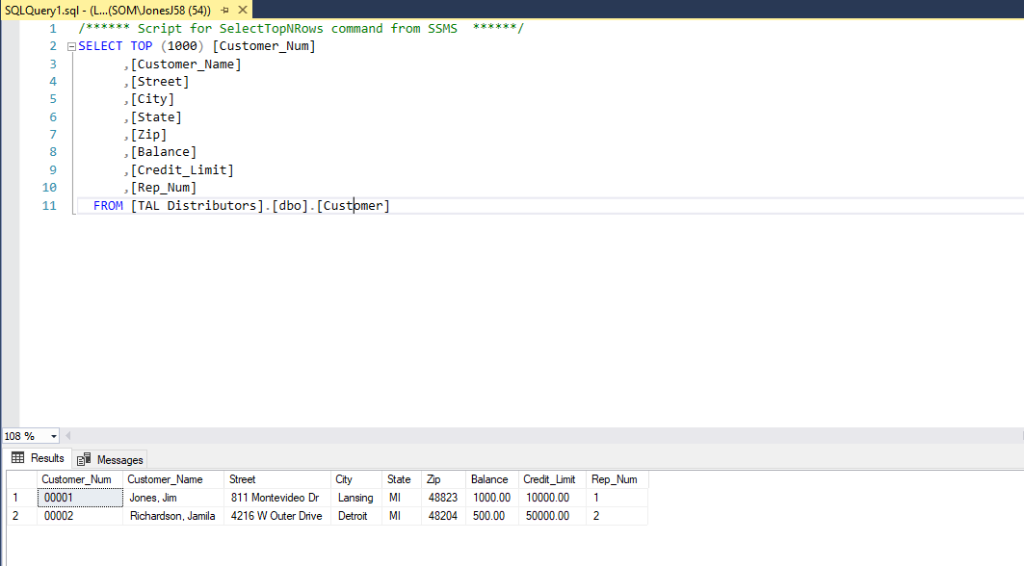The image size is (1024, 566).
Task: Click the City column header
Action: 356,479
